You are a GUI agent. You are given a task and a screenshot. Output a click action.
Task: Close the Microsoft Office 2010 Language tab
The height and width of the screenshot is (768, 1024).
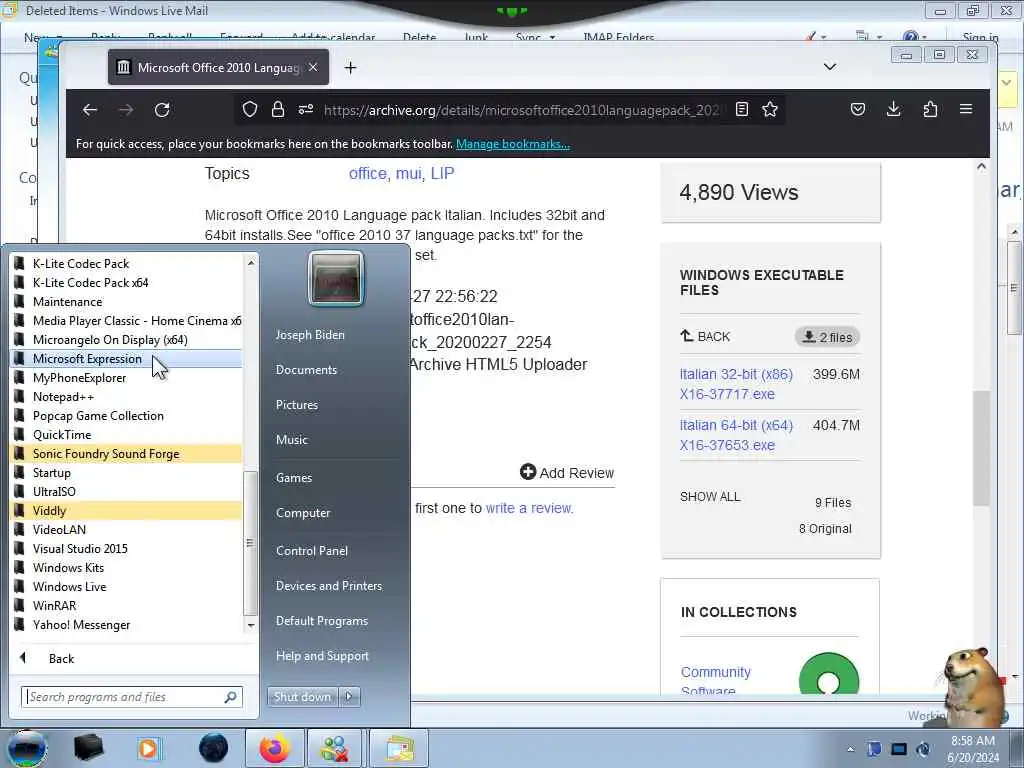click(x=313, y=67)
